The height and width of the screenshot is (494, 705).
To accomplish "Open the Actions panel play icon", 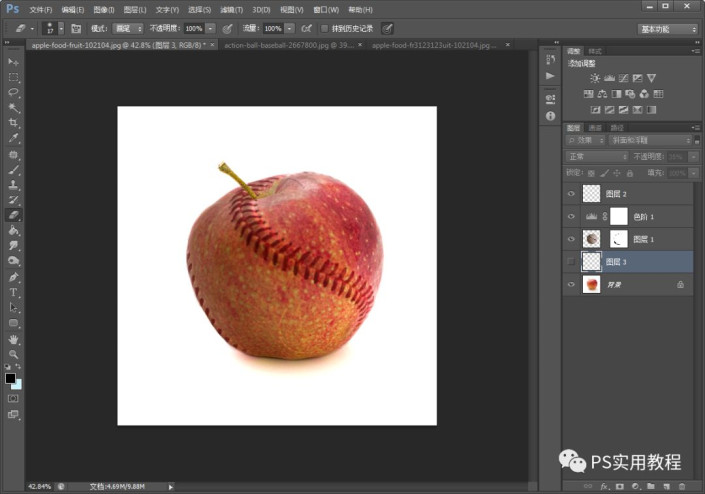I will click(x=550, y=76).
